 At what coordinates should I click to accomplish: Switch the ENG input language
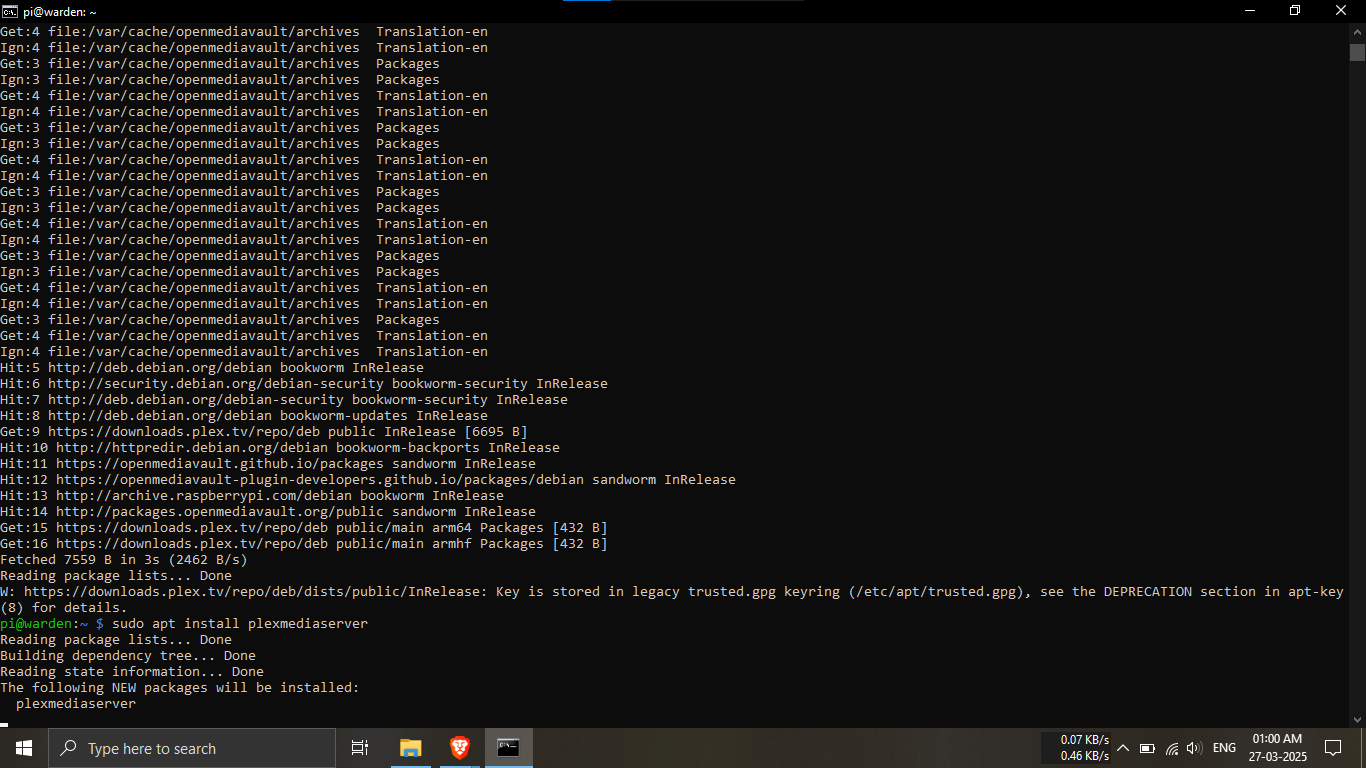pos(1224,748)
